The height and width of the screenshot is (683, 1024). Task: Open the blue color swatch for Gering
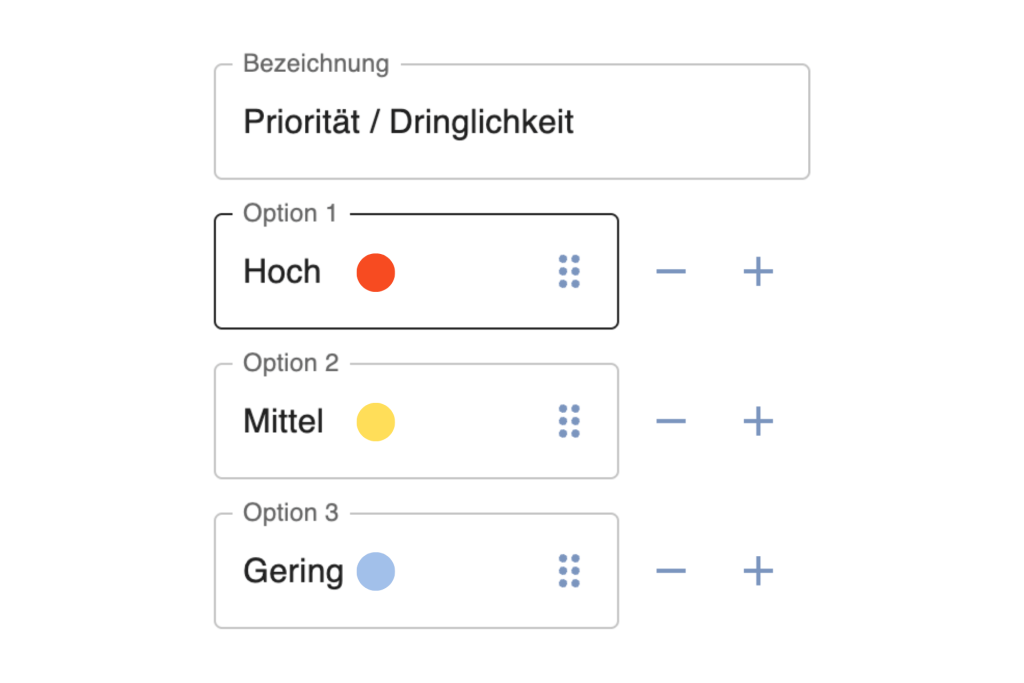pyautogui.click(x=375, y=571)
